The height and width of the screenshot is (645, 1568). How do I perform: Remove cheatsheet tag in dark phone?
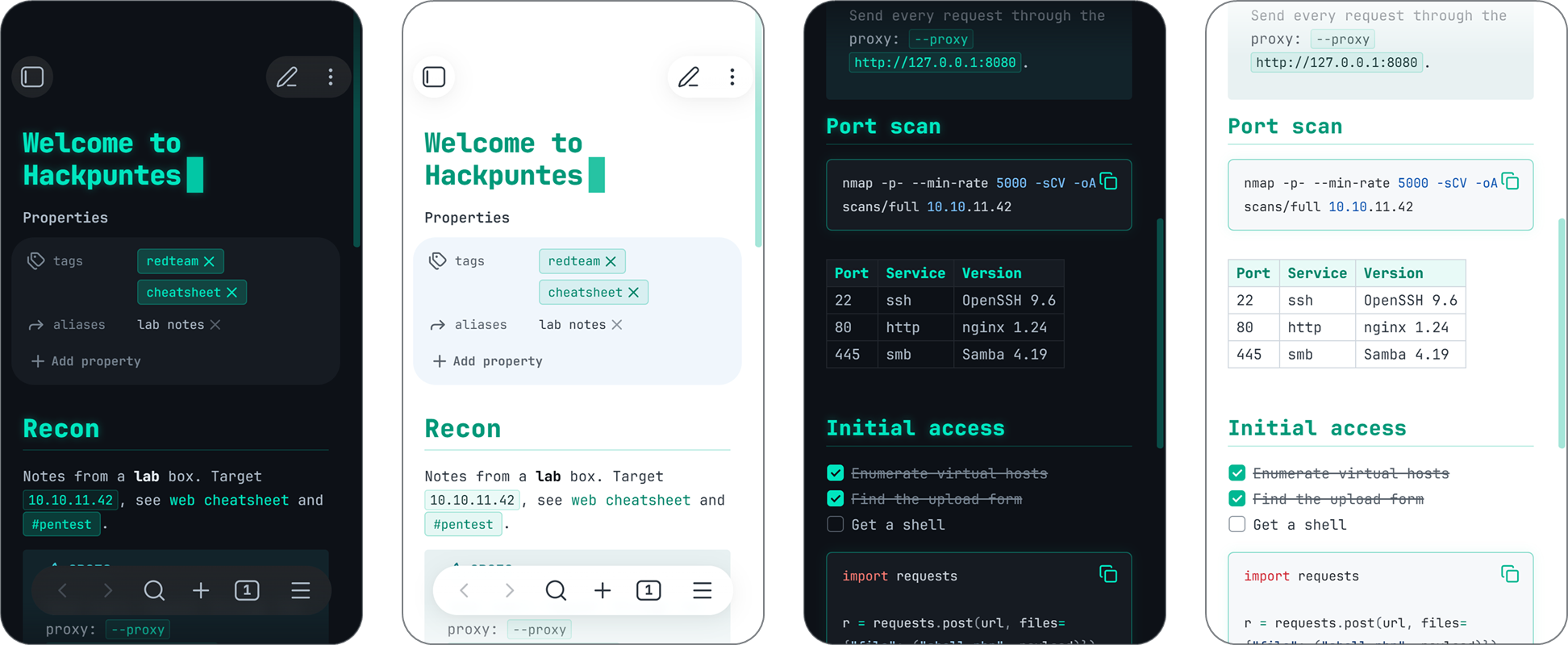pos(231,292)
